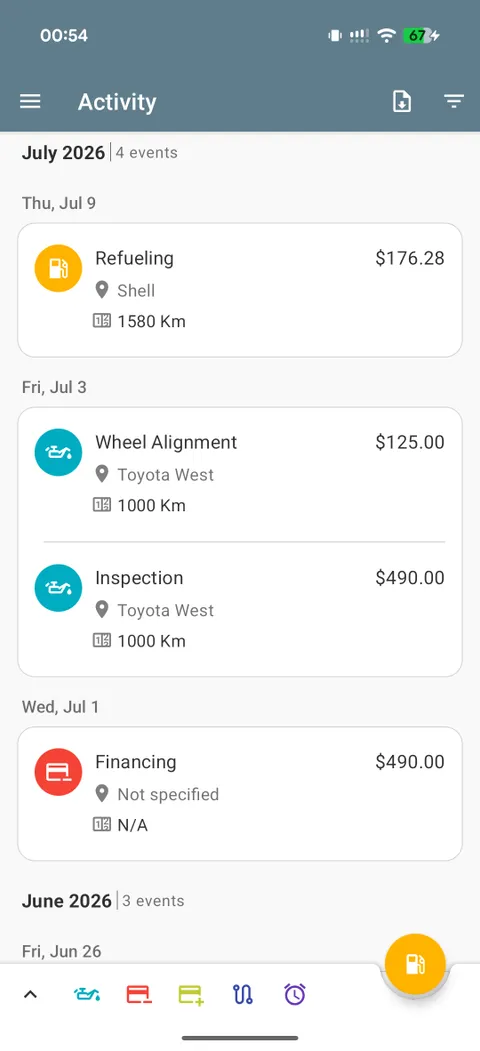Viewport: 480px width, 1051px height.
Task: Add an expense with the red card icon
Action: (x=139, y=994)
